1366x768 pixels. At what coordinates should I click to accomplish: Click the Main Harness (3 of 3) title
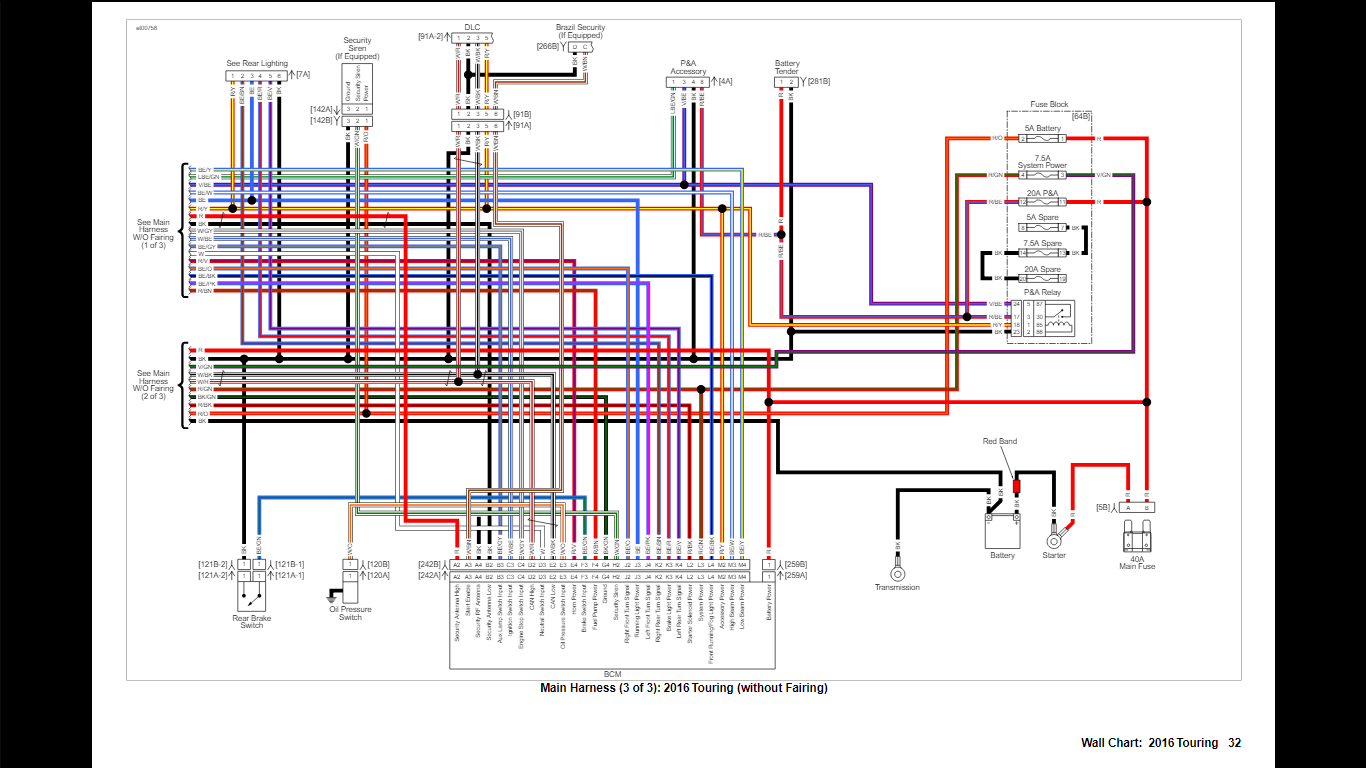point(683,688)
